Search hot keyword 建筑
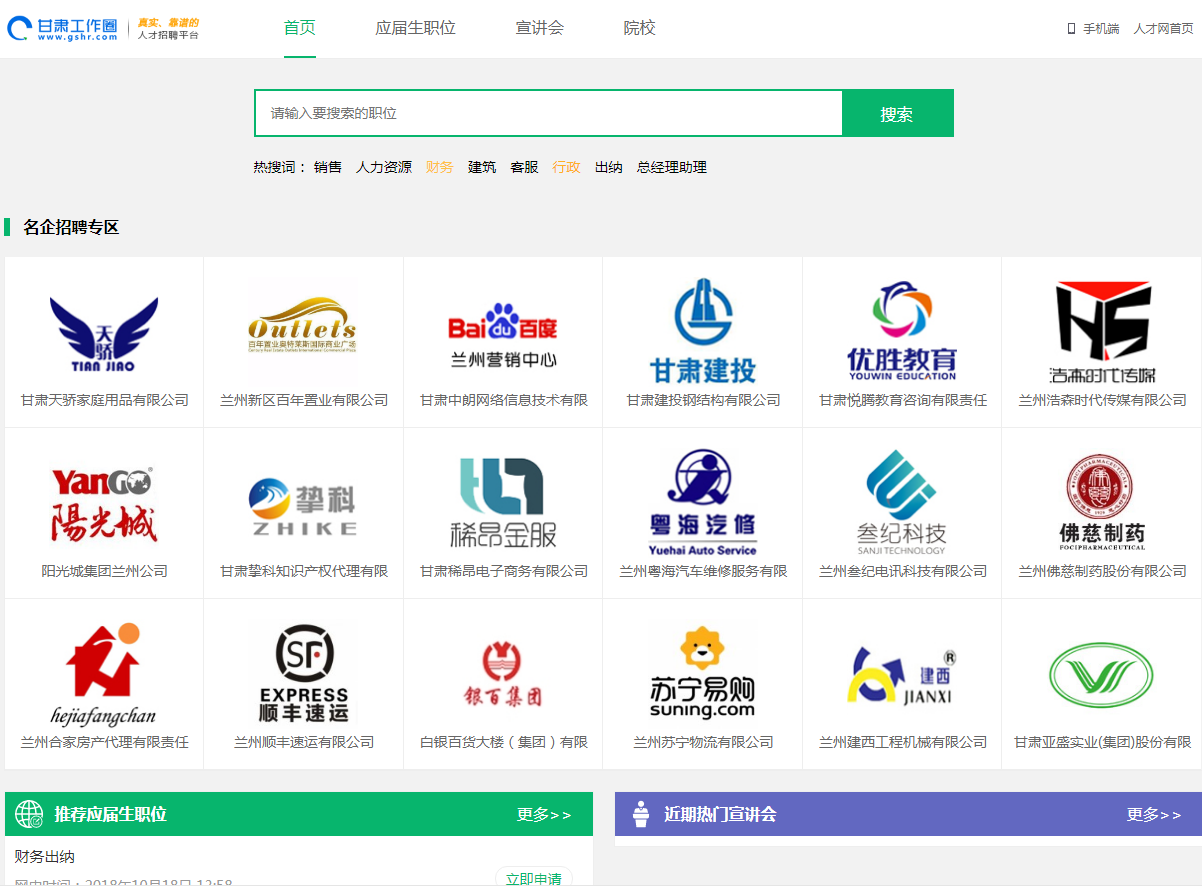The width and height of the screenshot is (1202, 887). [x=482, y=167]
